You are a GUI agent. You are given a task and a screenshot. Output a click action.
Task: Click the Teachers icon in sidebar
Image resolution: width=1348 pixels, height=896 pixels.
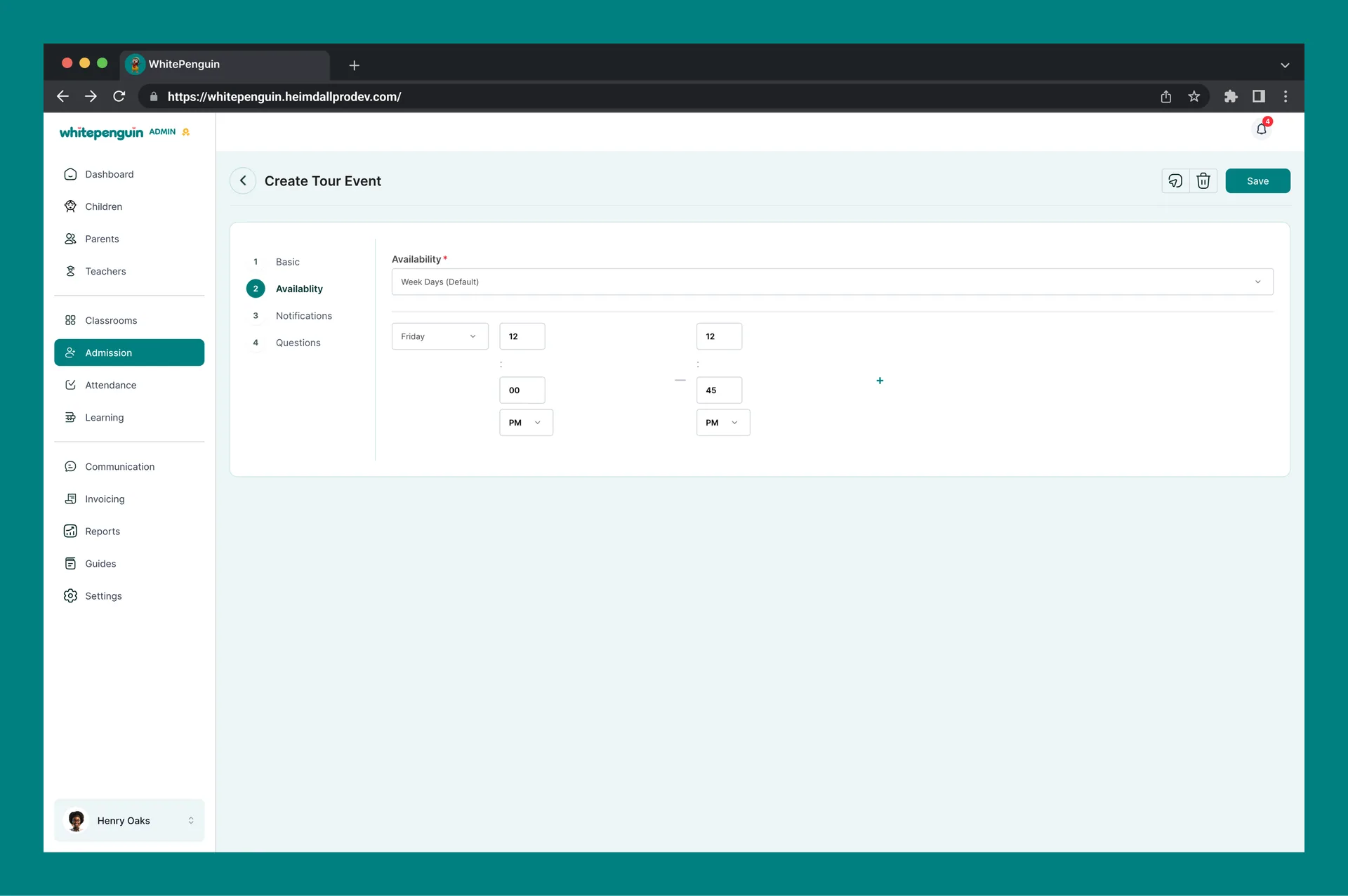coord(70,271)
